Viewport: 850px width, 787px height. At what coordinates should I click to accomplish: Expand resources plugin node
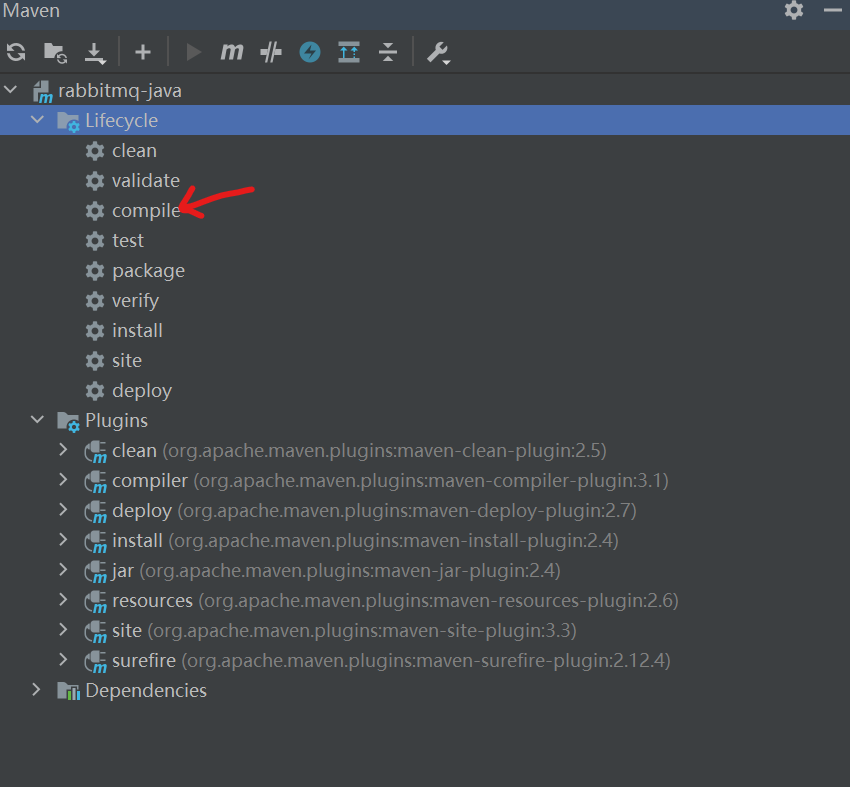(63, 599)
